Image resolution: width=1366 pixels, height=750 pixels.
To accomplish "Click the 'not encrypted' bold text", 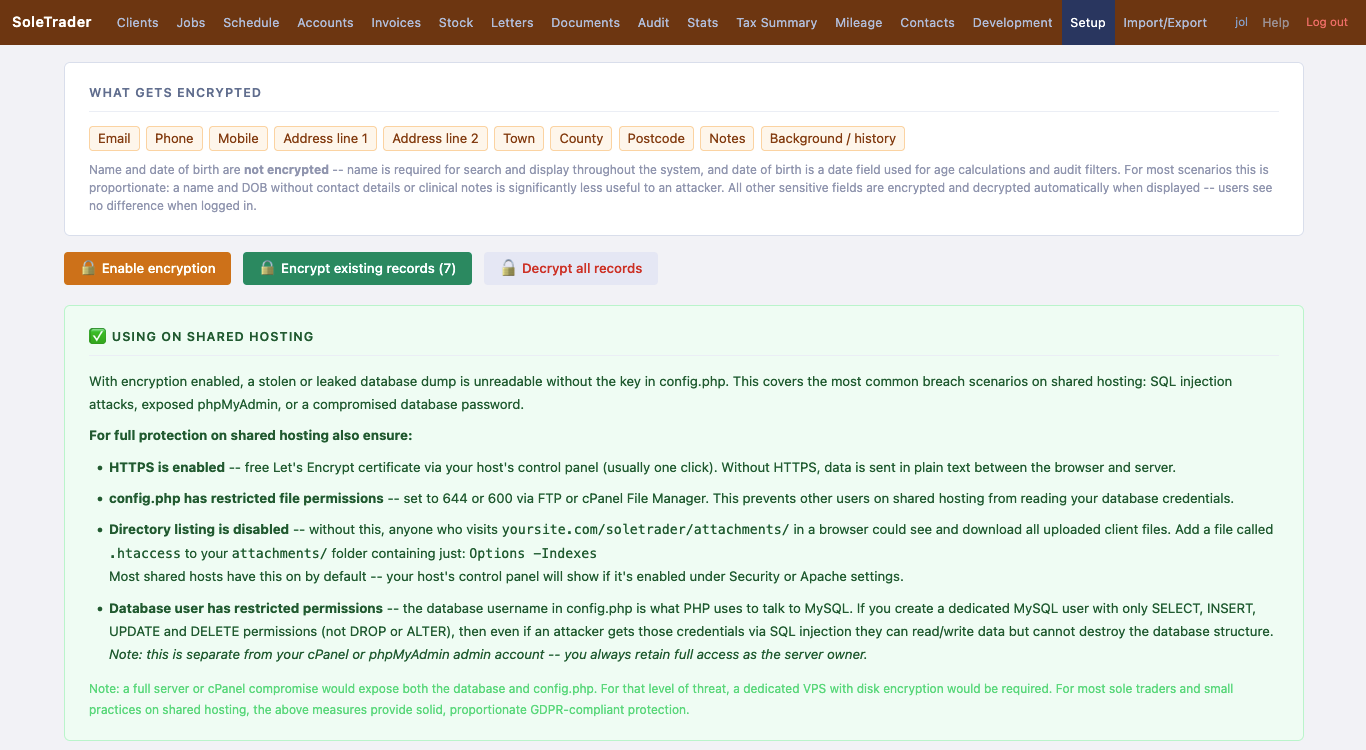I will [x=286, y=170].
